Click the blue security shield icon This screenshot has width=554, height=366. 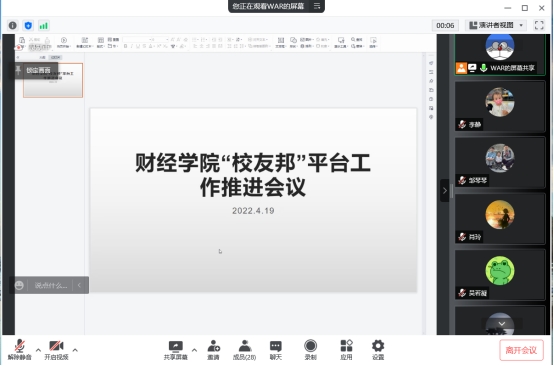[x=28, y=25]
